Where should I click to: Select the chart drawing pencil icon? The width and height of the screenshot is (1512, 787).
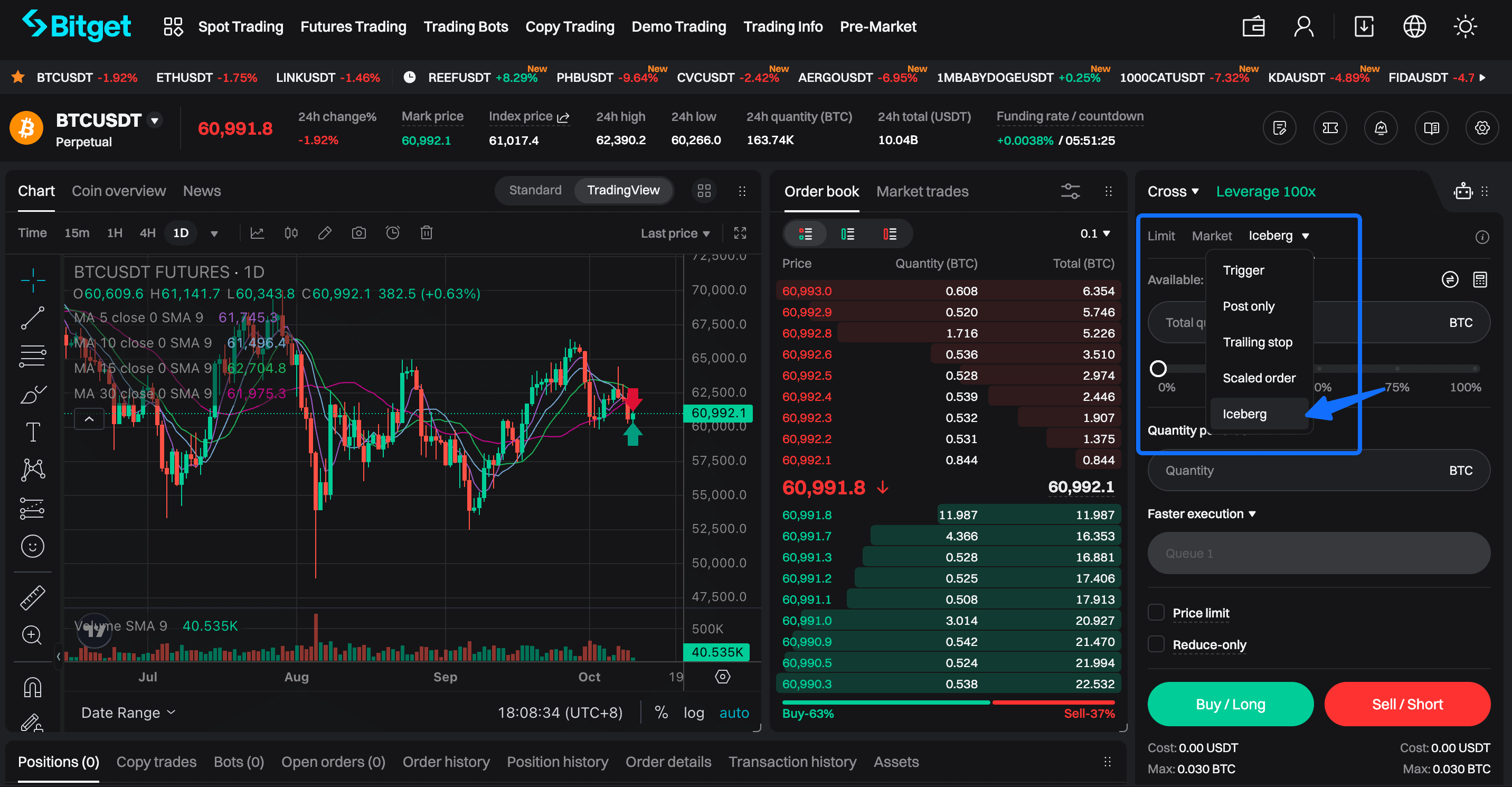coord(325,233)
